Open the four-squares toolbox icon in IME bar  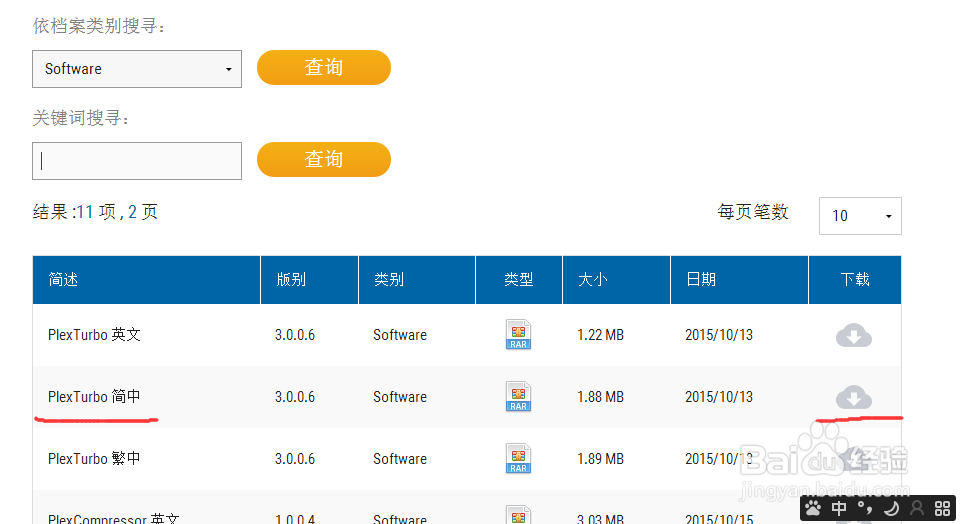(x=942, y=508)
